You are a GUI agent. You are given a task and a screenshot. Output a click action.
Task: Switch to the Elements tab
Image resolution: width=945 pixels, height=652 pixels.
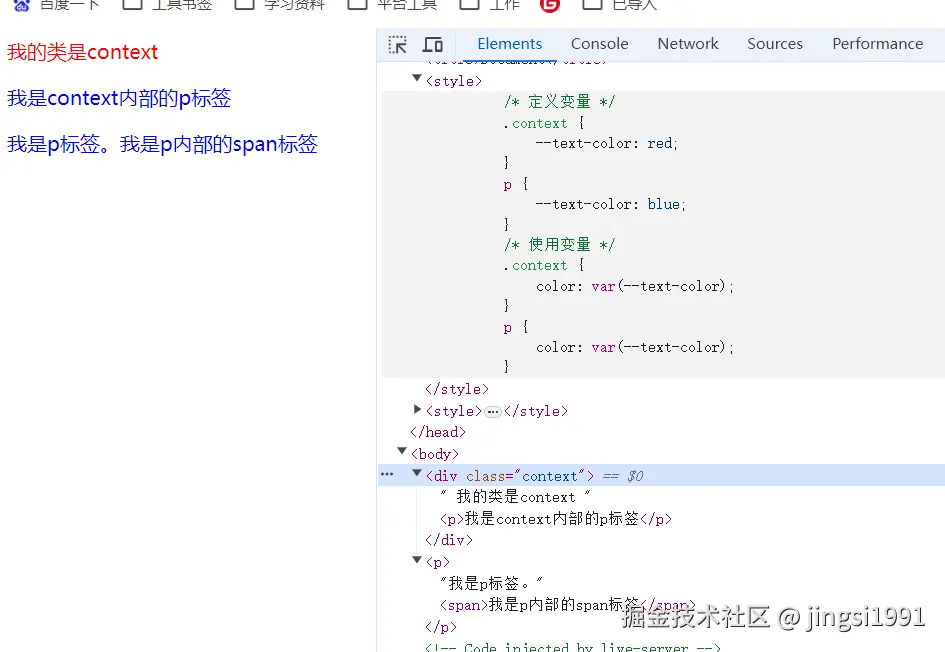(x=509, y=44)
